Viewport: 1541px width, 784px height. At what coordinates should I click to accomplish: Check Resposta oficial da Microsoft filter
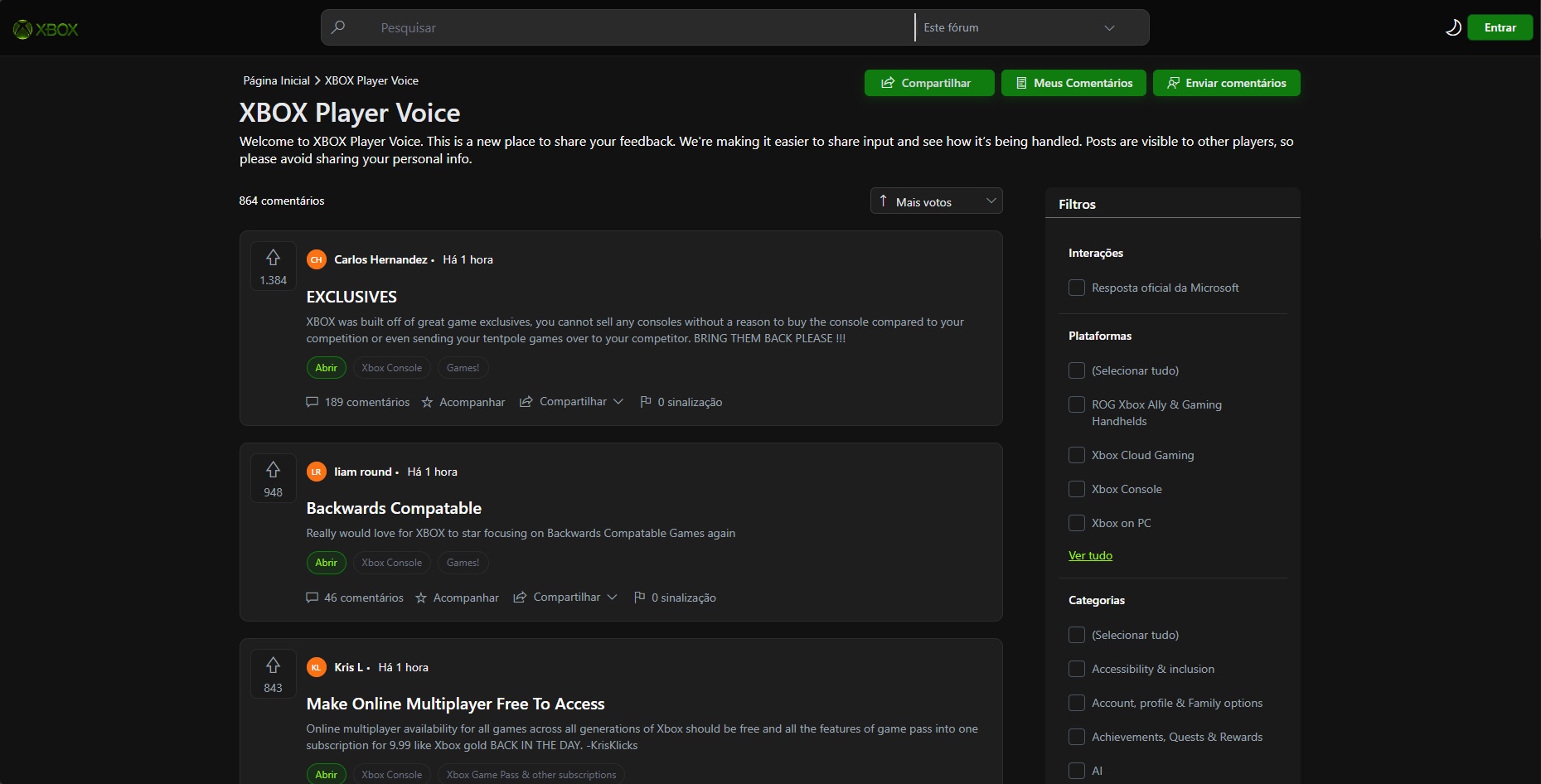point(1077,288)
